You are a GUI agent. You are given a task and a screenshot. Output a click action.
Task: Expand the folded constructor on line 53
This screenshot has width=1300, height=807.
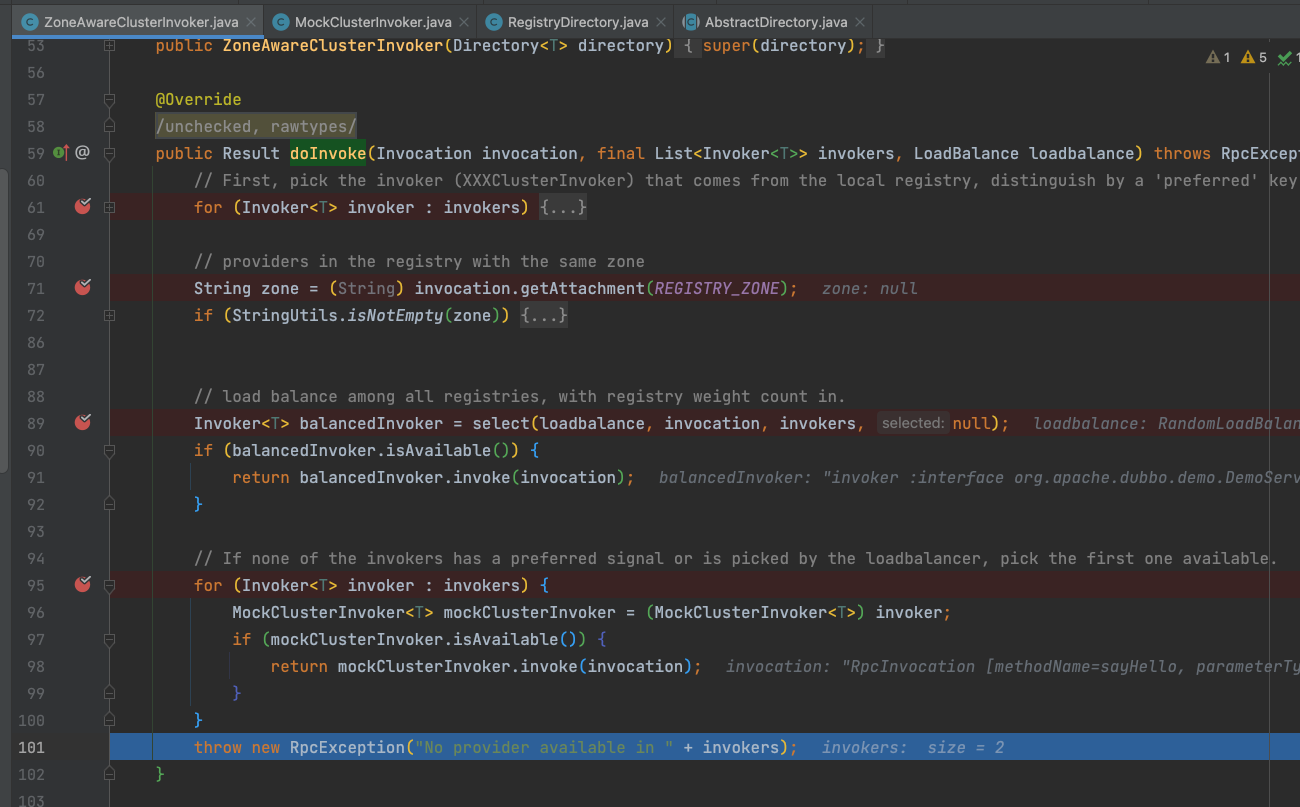[x=110, y=46]
